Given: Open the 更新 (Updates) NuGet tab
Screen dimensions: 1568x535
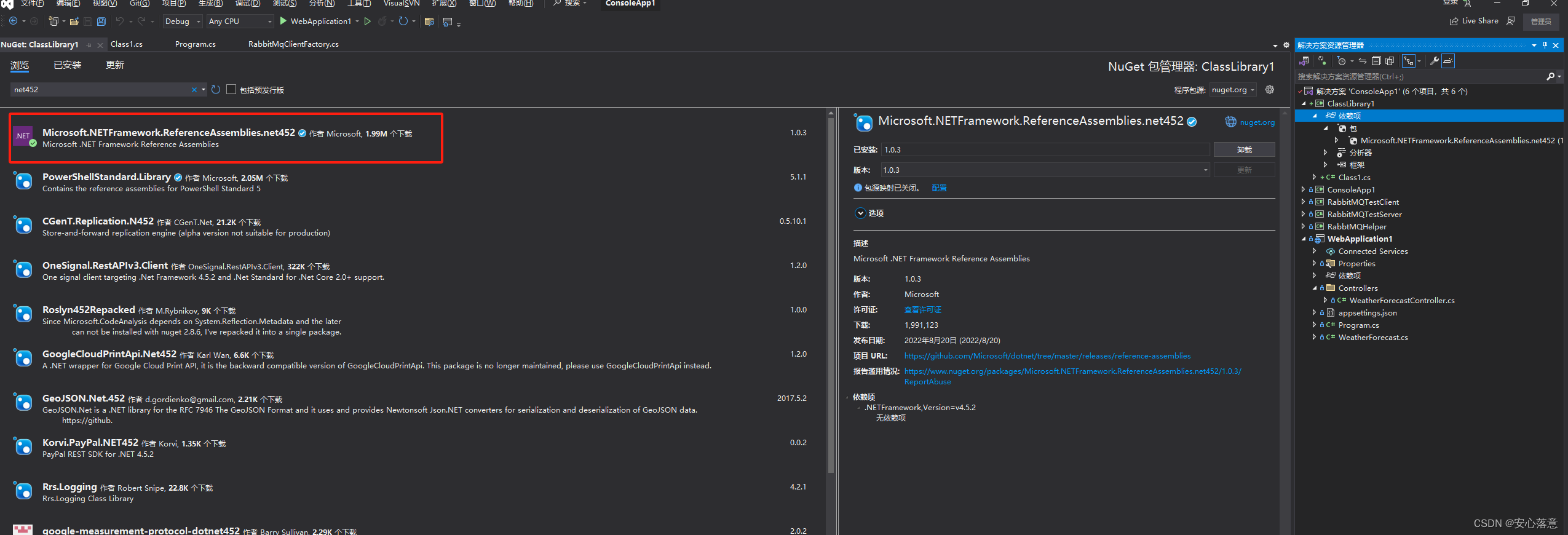Looking at the screenshot, I should pyautogui.click(x=115, y=65).
